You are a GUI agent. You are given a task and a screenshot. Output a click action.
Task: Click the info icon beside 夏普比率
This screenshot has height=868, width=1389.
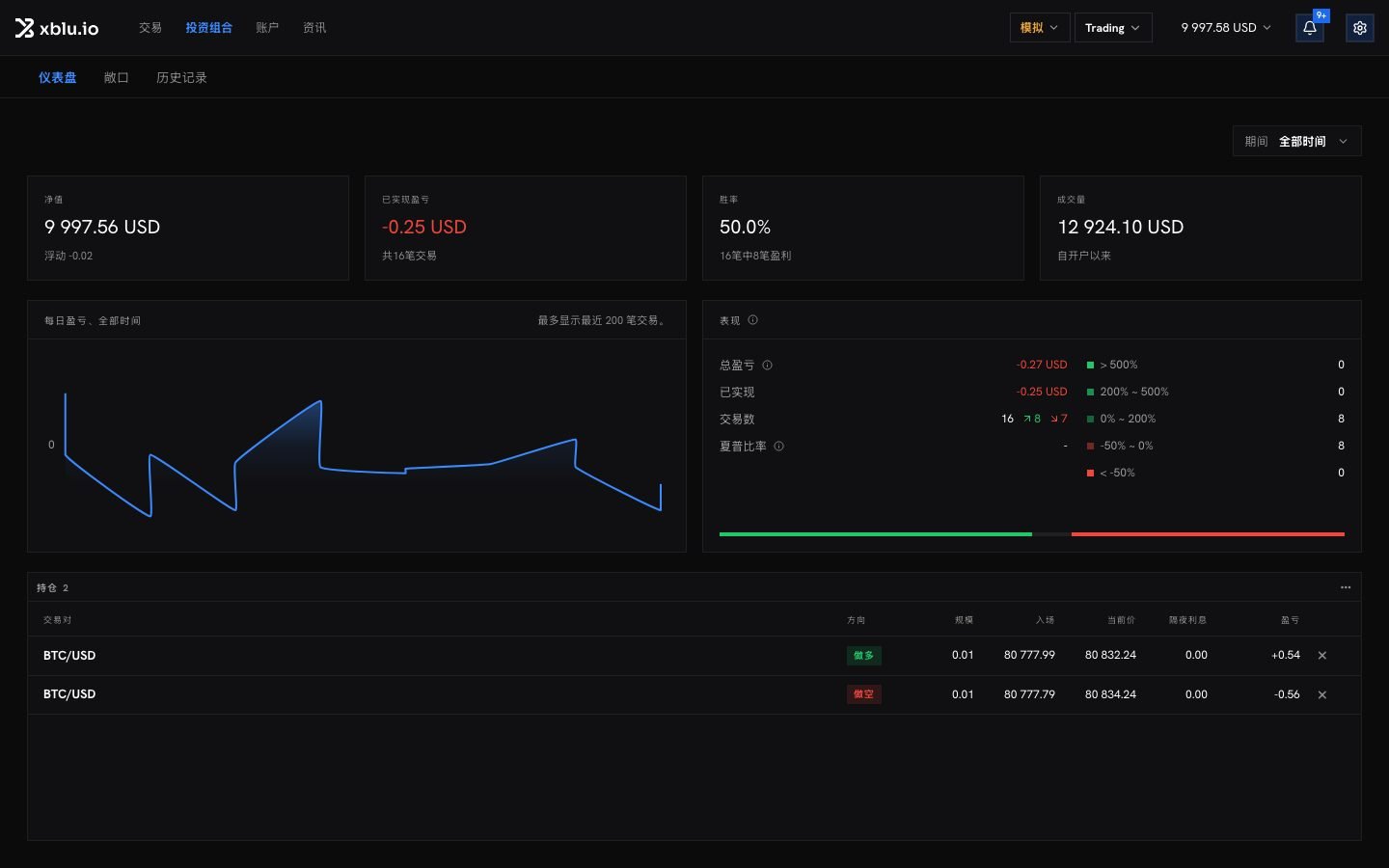[x=778, y=447]
